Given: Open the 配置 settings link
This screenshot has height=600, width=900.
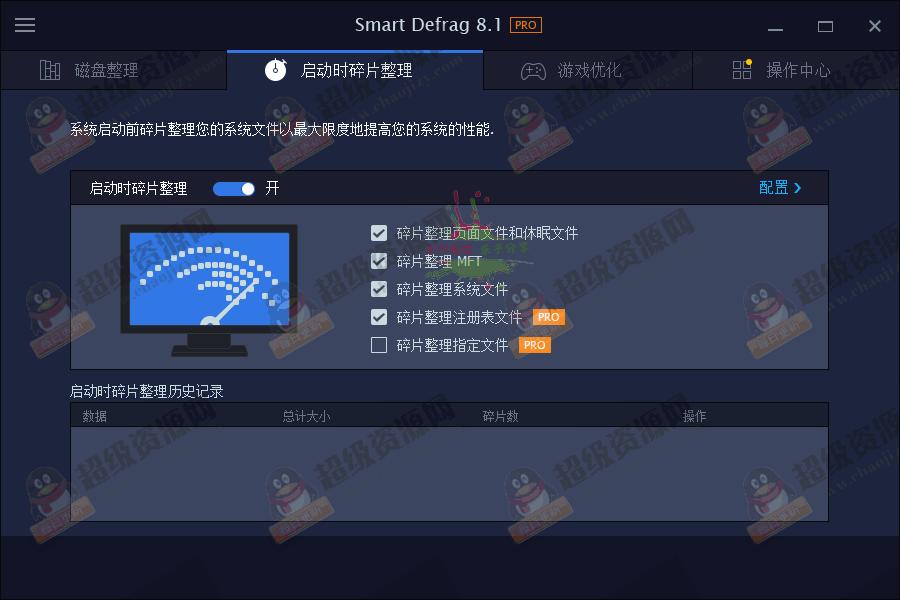Looking at the screenshot, I should point(773,188).
